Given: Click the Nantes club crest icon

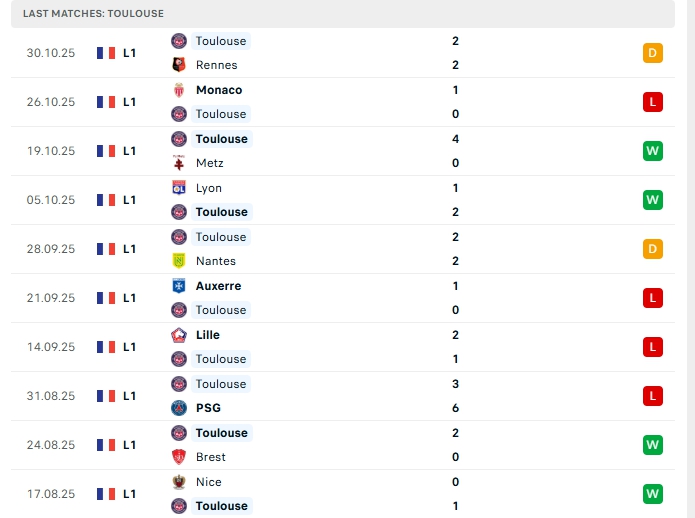Looking at the screenshot, I should click(179, 261).
